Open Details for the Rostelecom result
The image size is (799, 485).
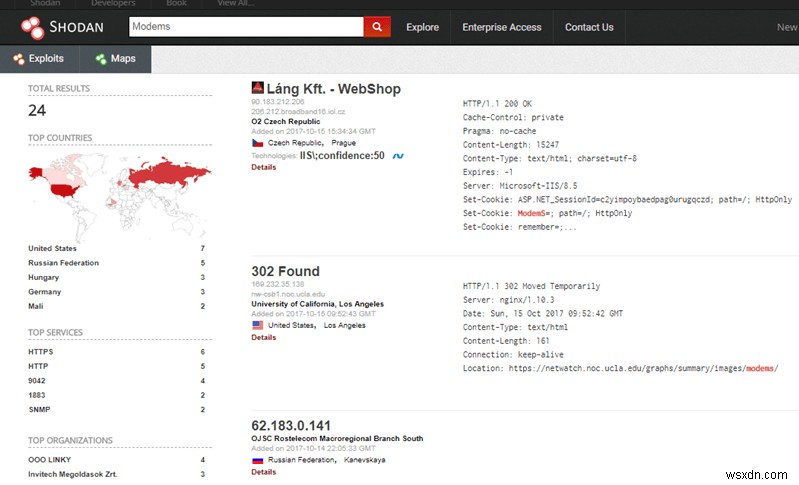(x=263, y=472)
